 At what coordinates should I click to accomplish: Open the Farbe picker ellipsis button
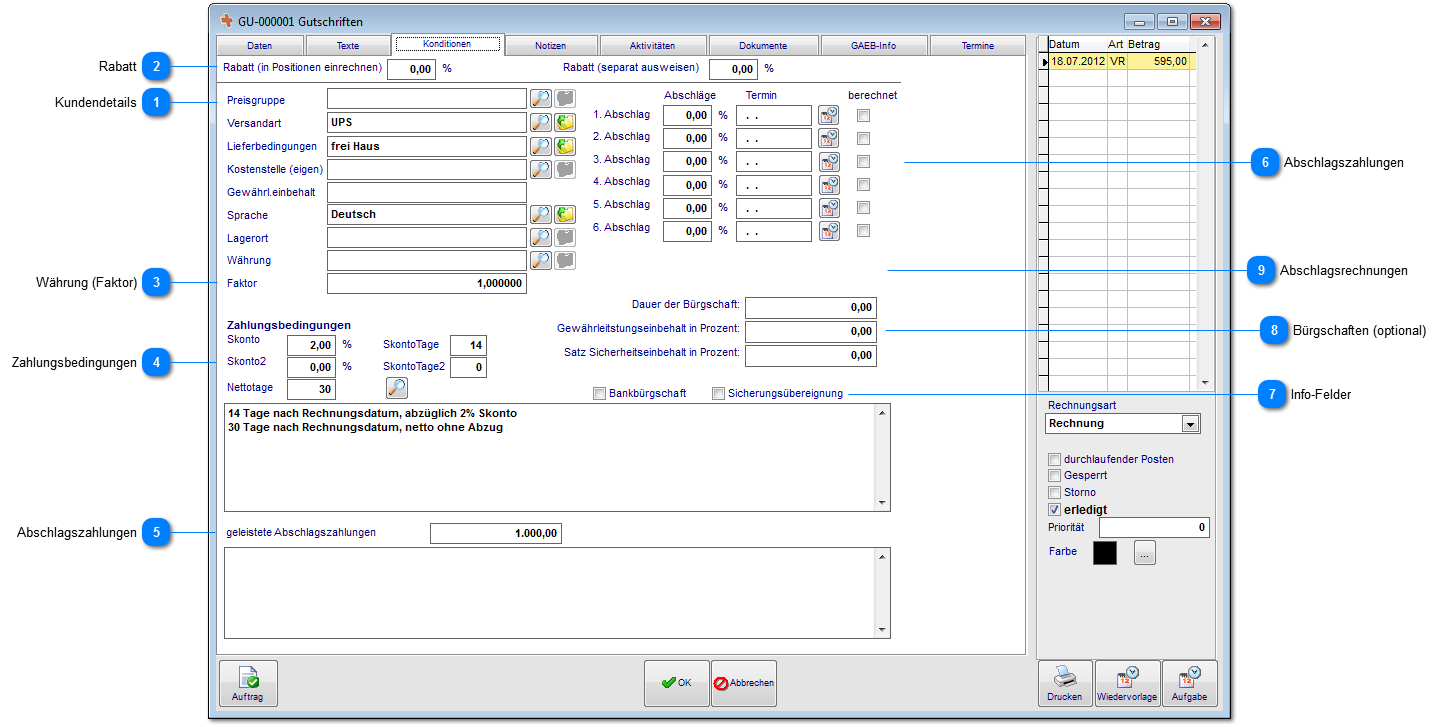pyautogui.click(x=1145, y=552)
